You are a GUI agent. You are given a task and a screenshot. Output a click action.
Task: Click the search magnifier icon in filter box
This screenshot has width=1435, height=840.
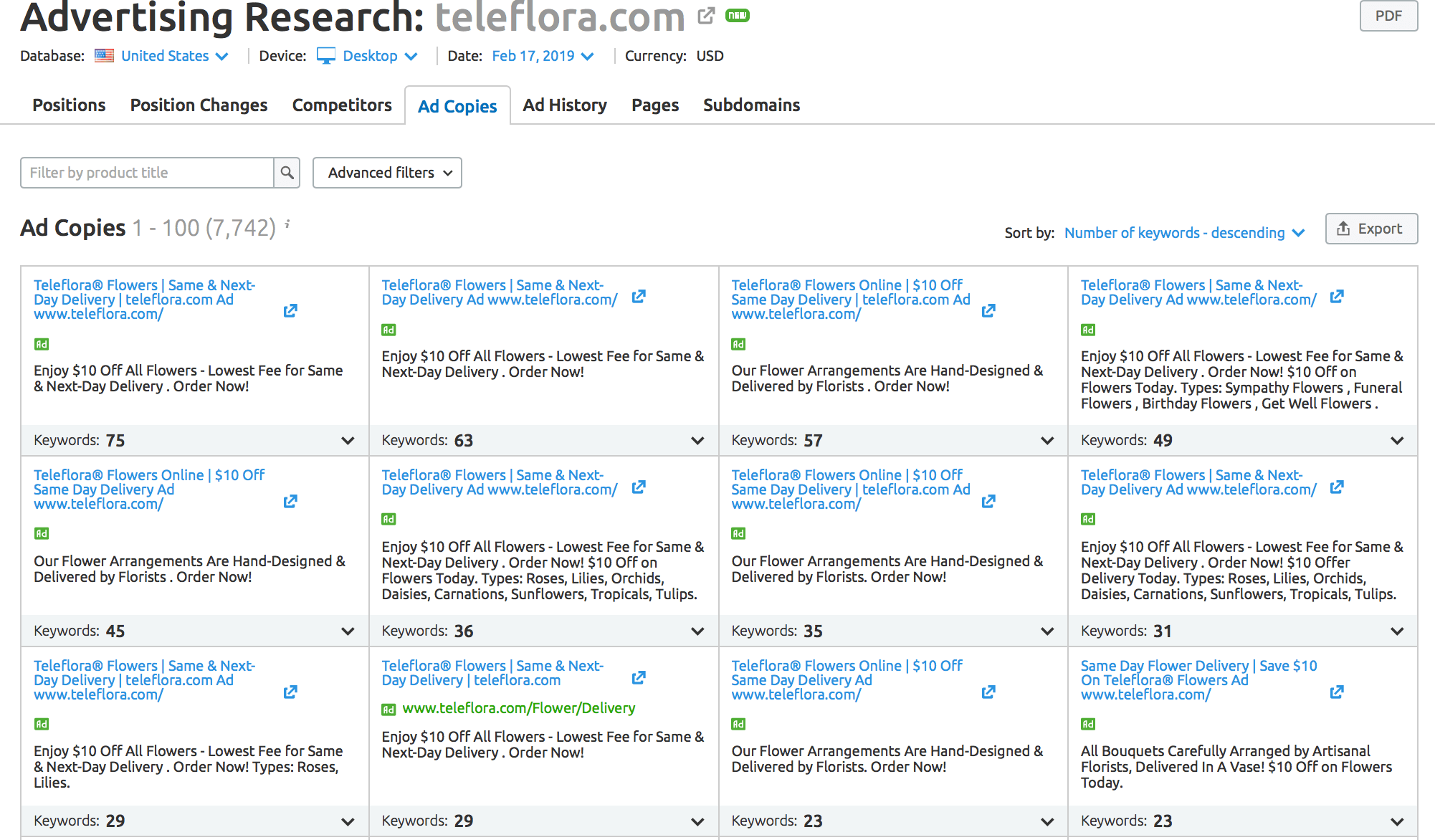pyautogui.click(x=287, y=173)
